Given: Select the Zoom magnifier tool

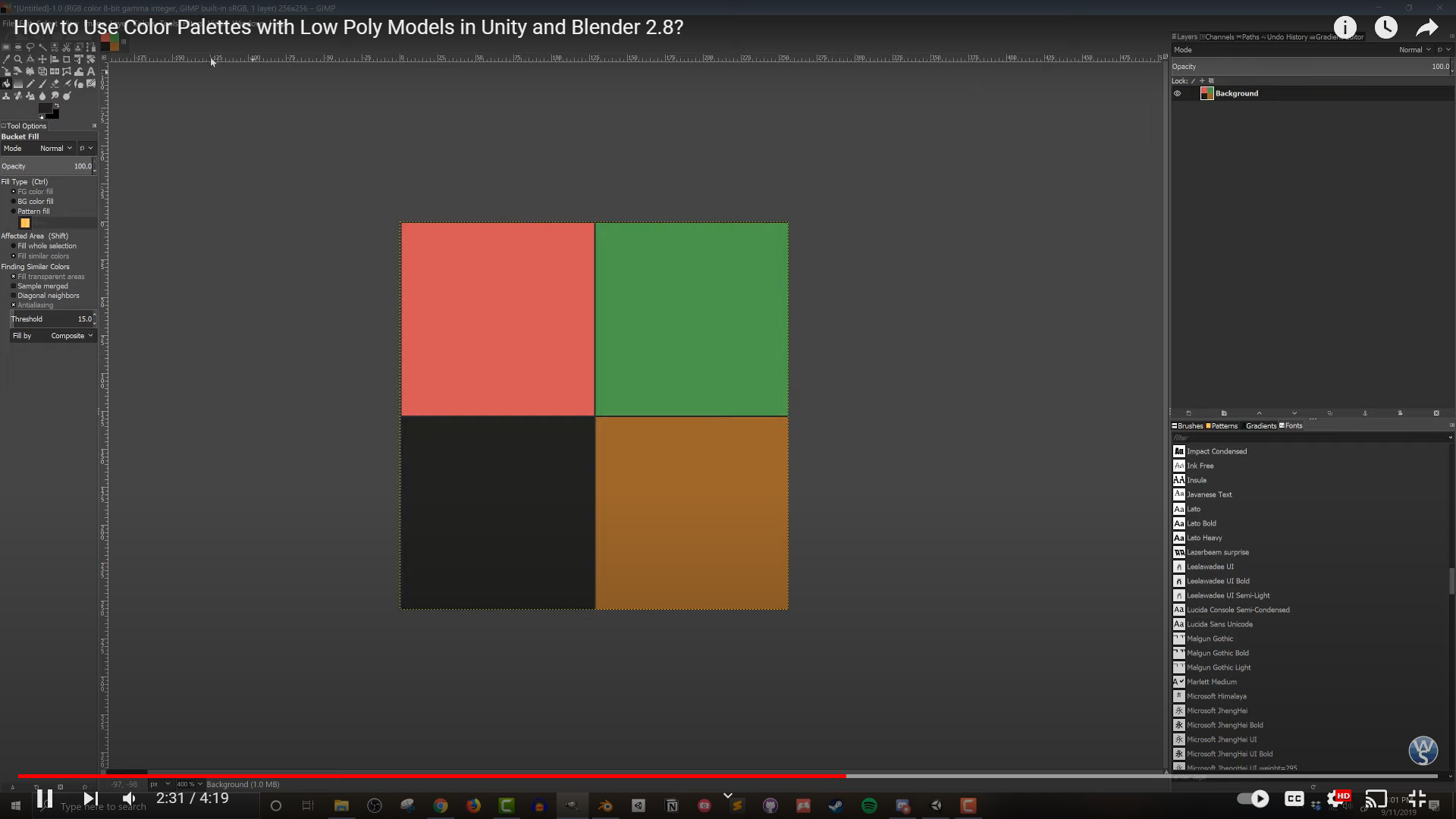Looking at the screenshot, I should (x=18, y=59).
